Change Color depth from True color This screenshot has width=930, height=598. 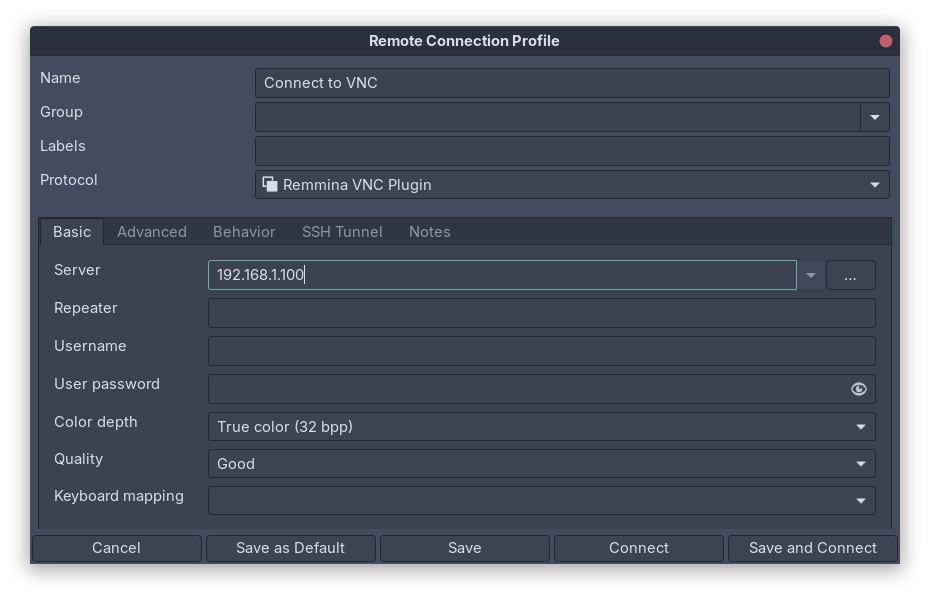(861, 426)
